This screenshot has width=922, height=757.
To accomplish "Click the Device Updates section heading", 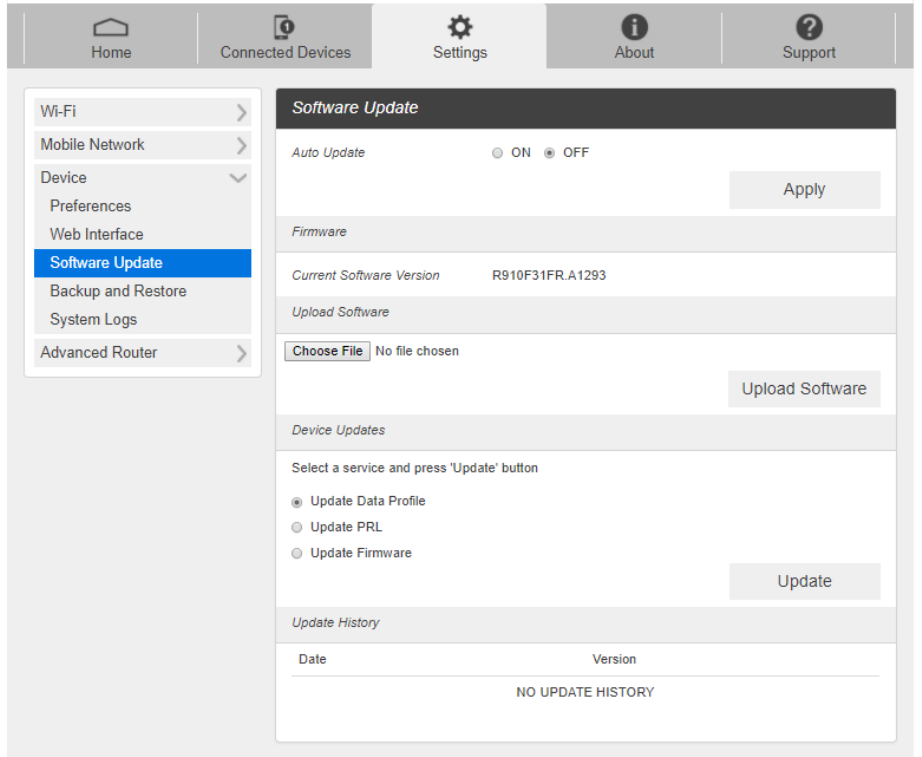I will click(x=338, y=430).
